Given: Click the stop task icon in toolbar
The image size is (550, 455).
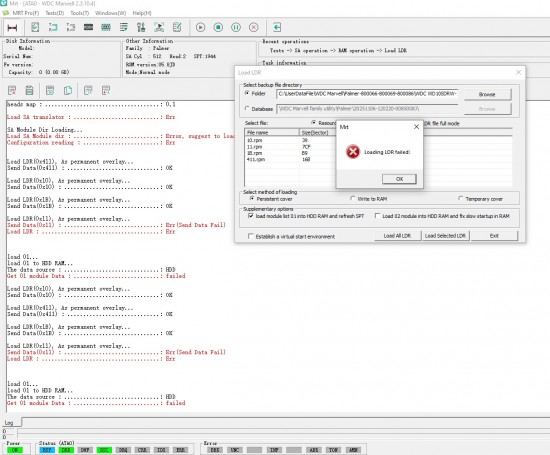Looking at the screenshot, I should (218, 27).
